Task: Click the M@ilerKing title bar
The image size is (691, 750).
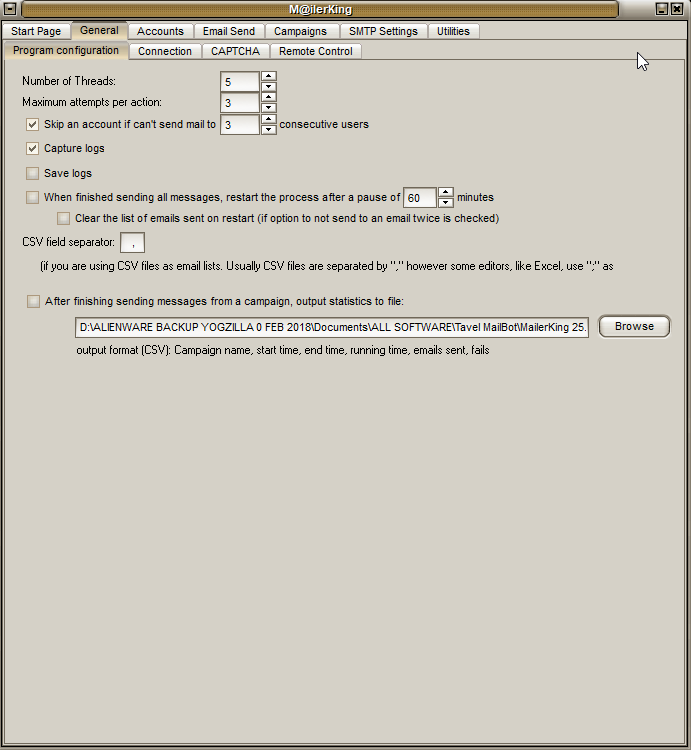Action: 320,9
